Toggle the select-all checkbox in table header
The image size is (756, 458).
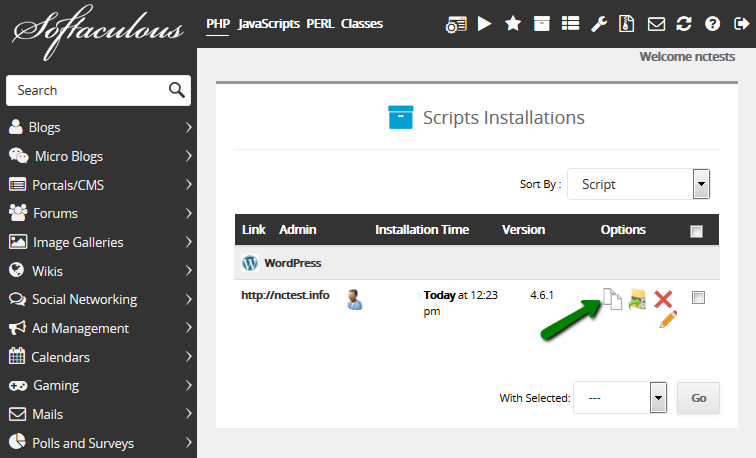click(696, 231)
